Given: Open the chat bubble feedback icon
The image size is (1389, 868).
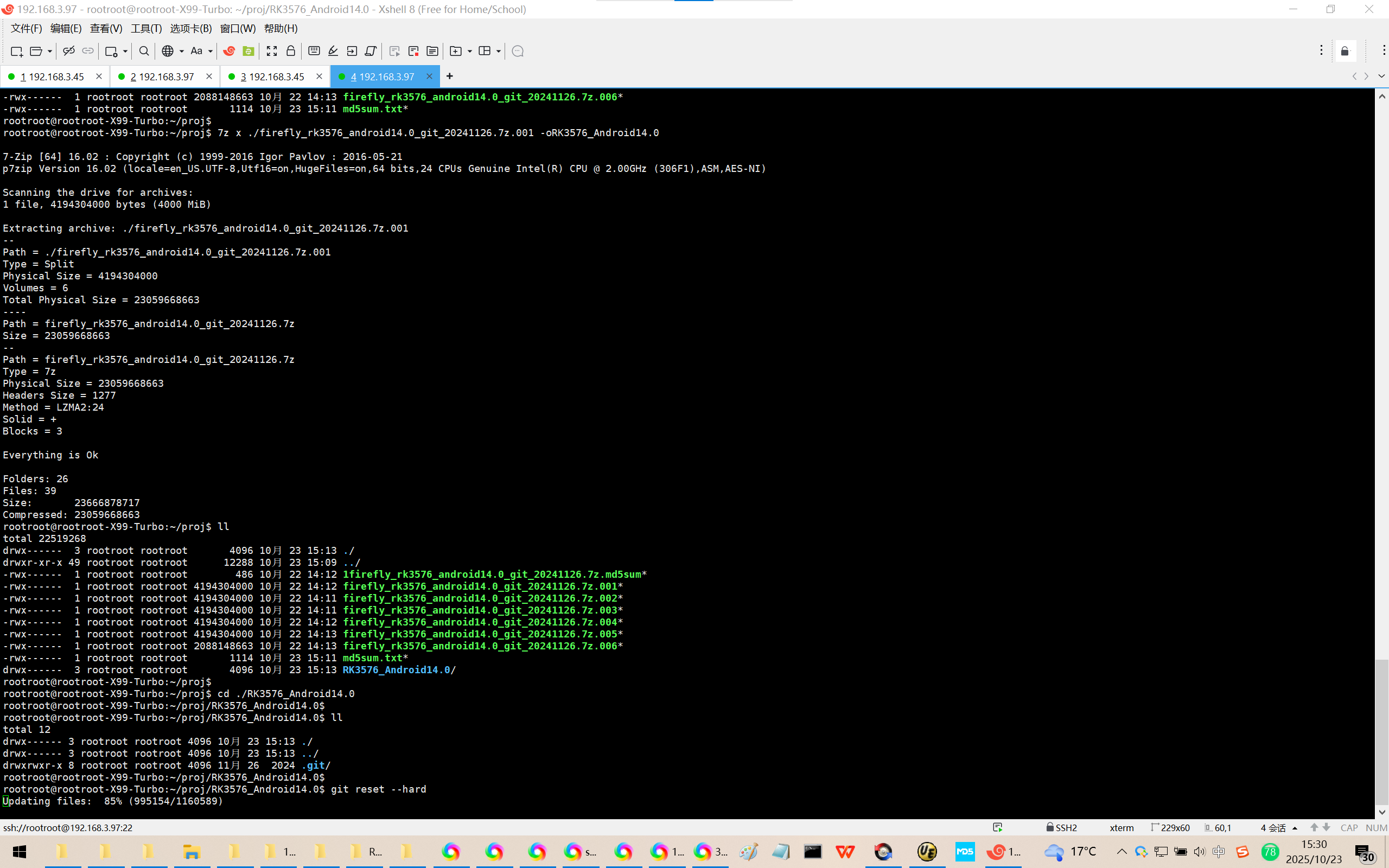Looking at the screenshot, I should click(517, 51).
